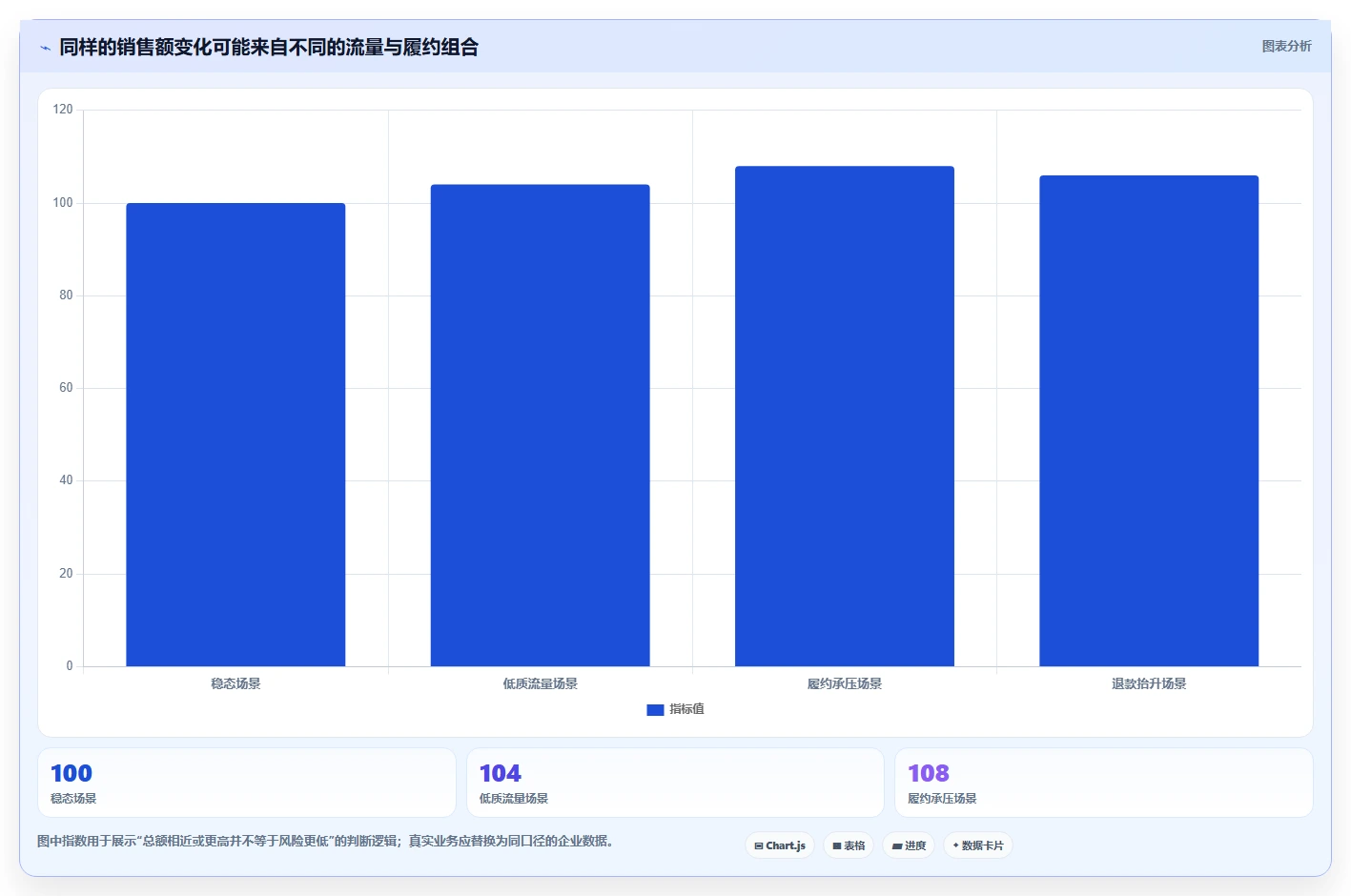The image size is (1351, 896).
Task: Click the footnote text starting 图中指数用于展示
Action: [x=325, y=841]
